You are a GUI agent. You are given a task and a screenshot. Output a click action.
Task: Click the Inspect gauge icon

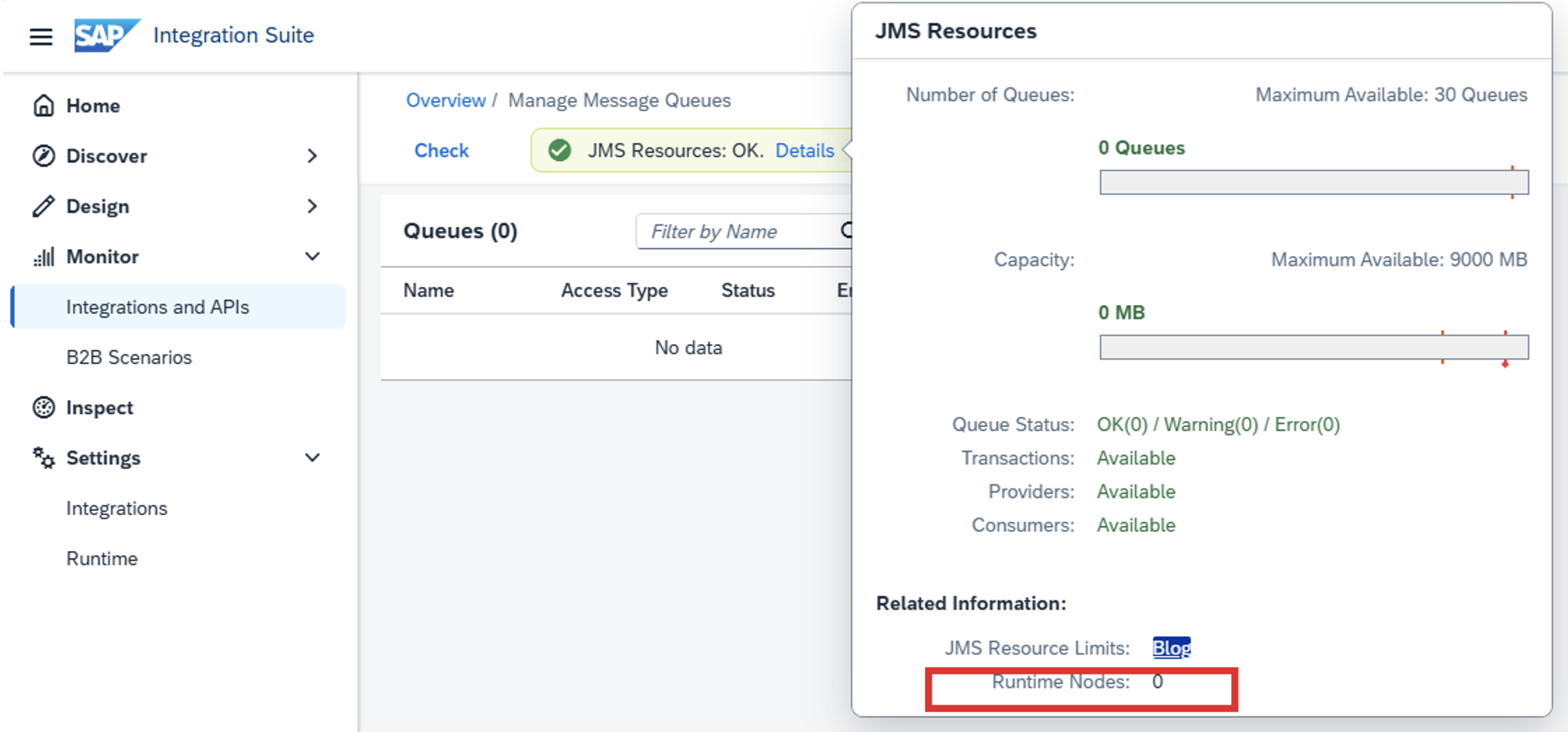[43, 408]
